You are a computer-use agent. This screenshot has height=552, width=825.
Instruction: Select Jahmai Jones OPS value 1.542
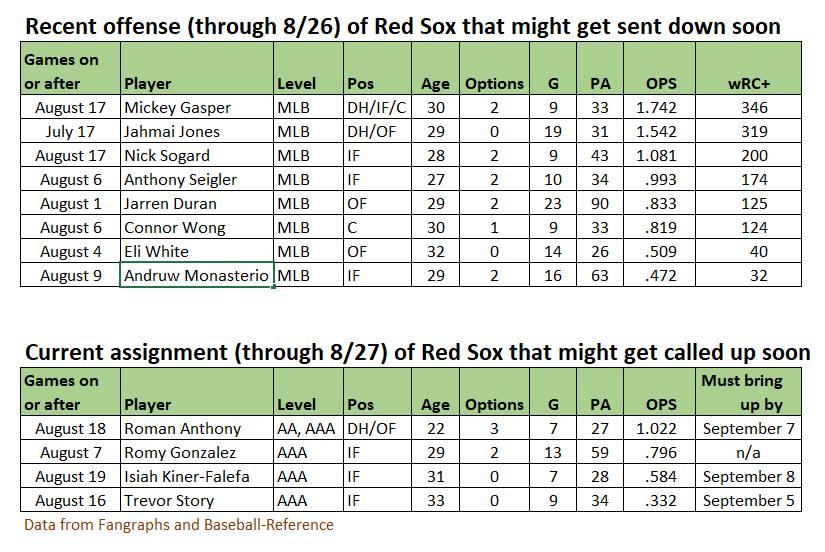659,131
